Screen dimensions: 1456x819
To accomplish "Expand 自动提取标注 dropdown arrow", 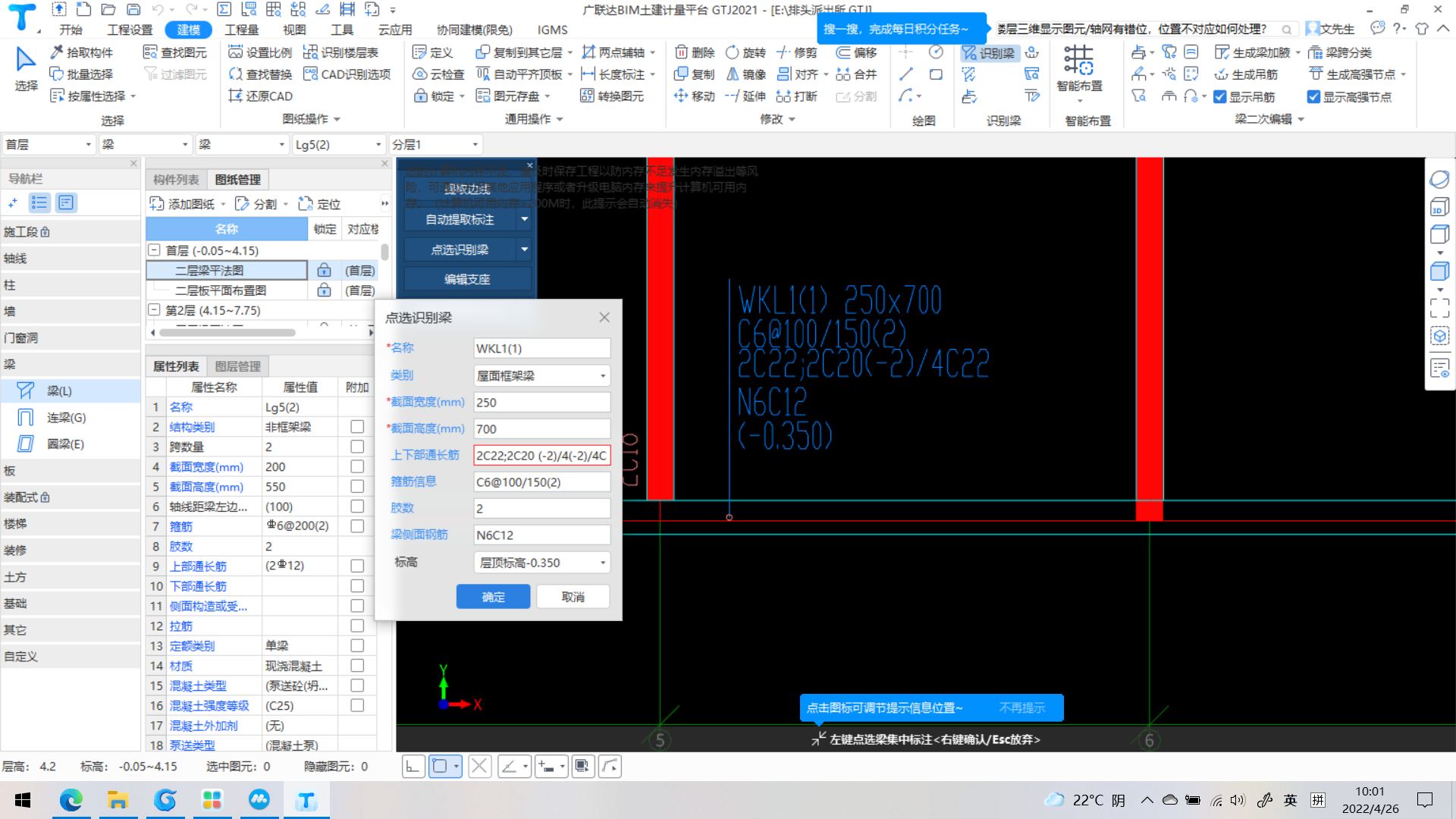I will point(524,219).
